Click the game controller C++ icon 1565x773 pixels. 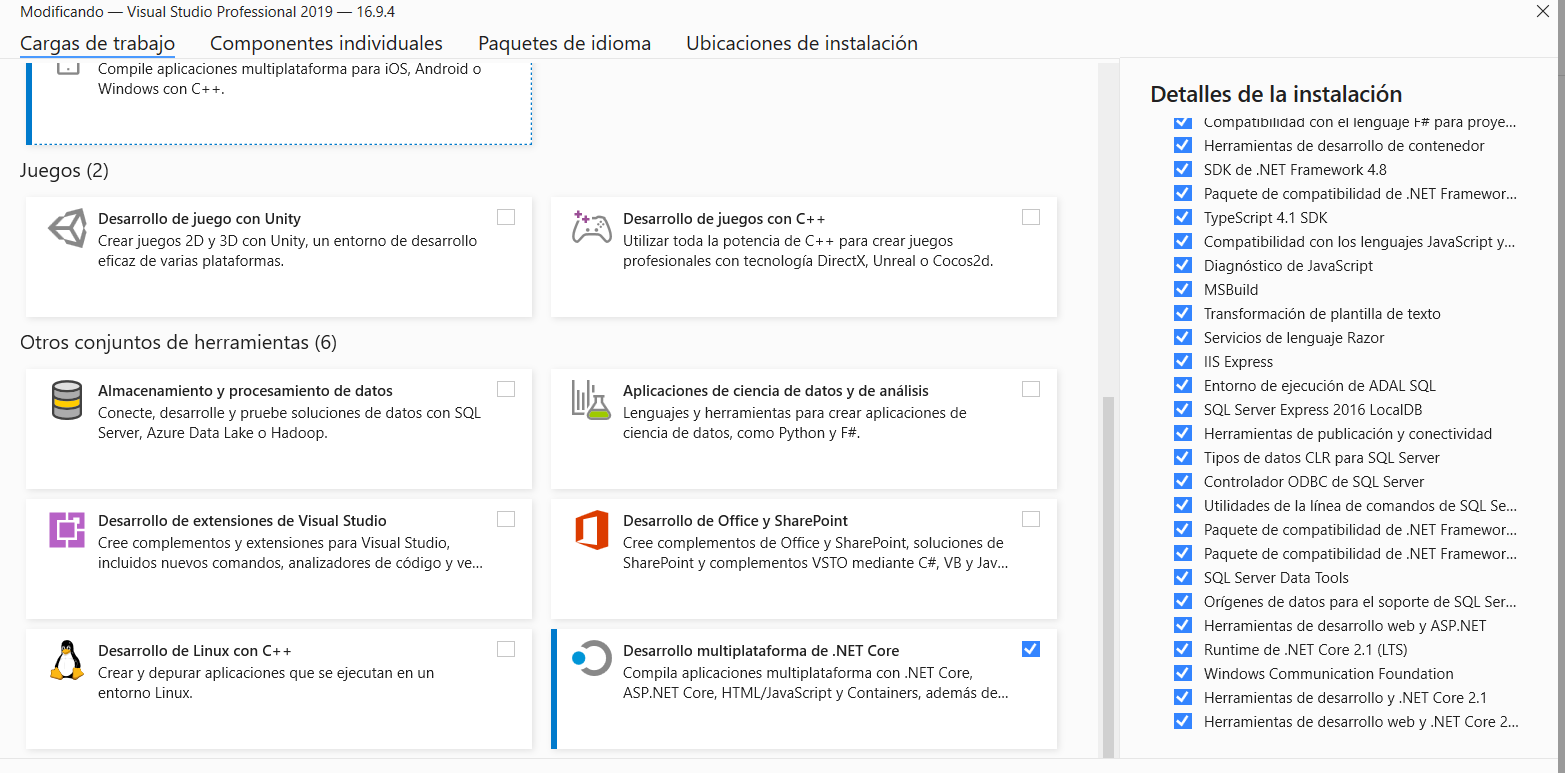[591, 227]
